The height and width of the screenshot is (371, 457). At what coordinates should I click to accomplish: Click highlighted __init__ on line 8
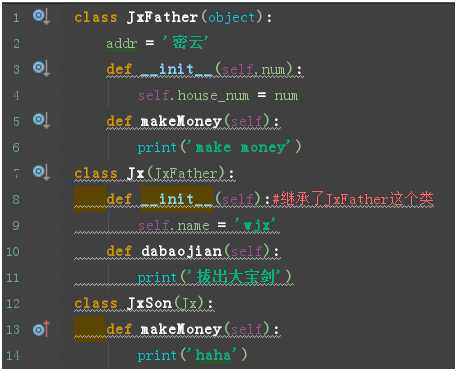(176, 199)
